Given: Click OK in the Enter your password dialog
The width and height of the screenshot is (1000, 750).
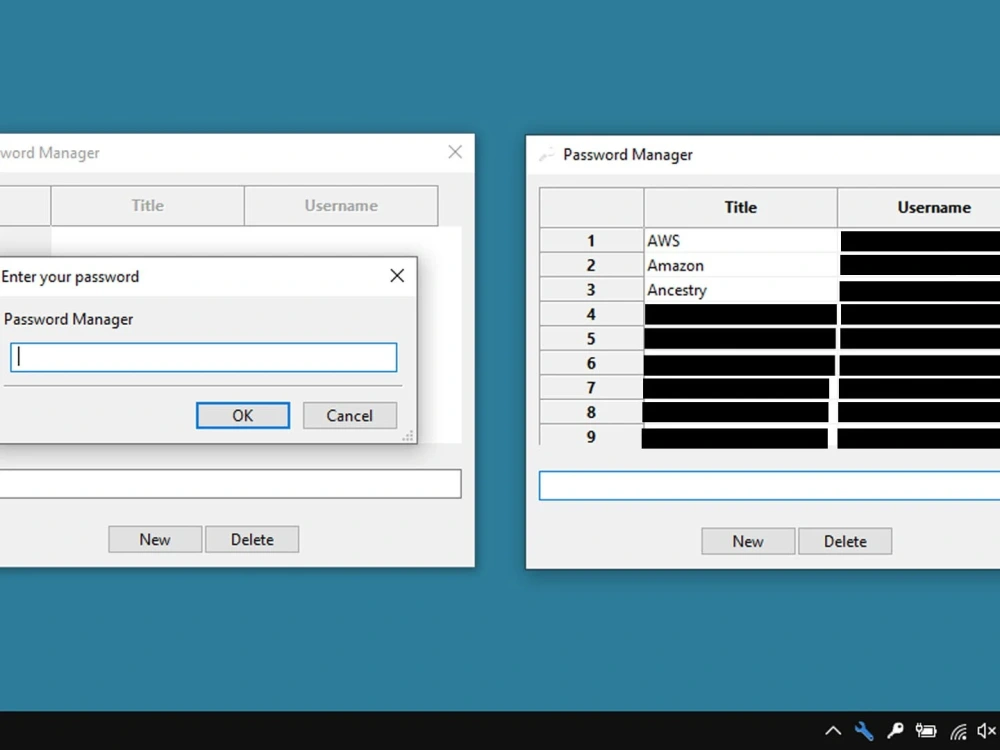Looking at the screenshot, I should 242,416.
